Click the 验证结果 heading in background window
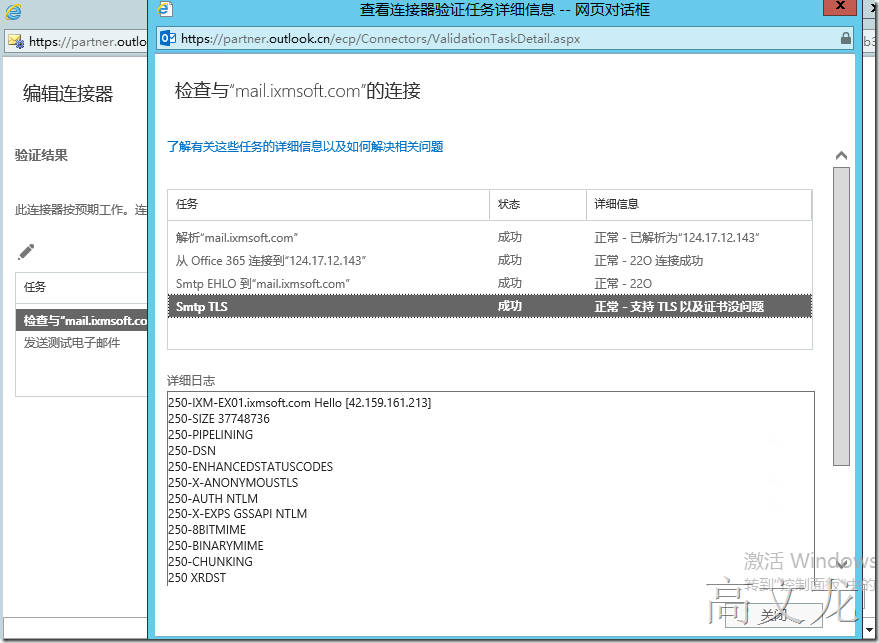The width and height of the screenshot is (879, 643). coord(41,155)
